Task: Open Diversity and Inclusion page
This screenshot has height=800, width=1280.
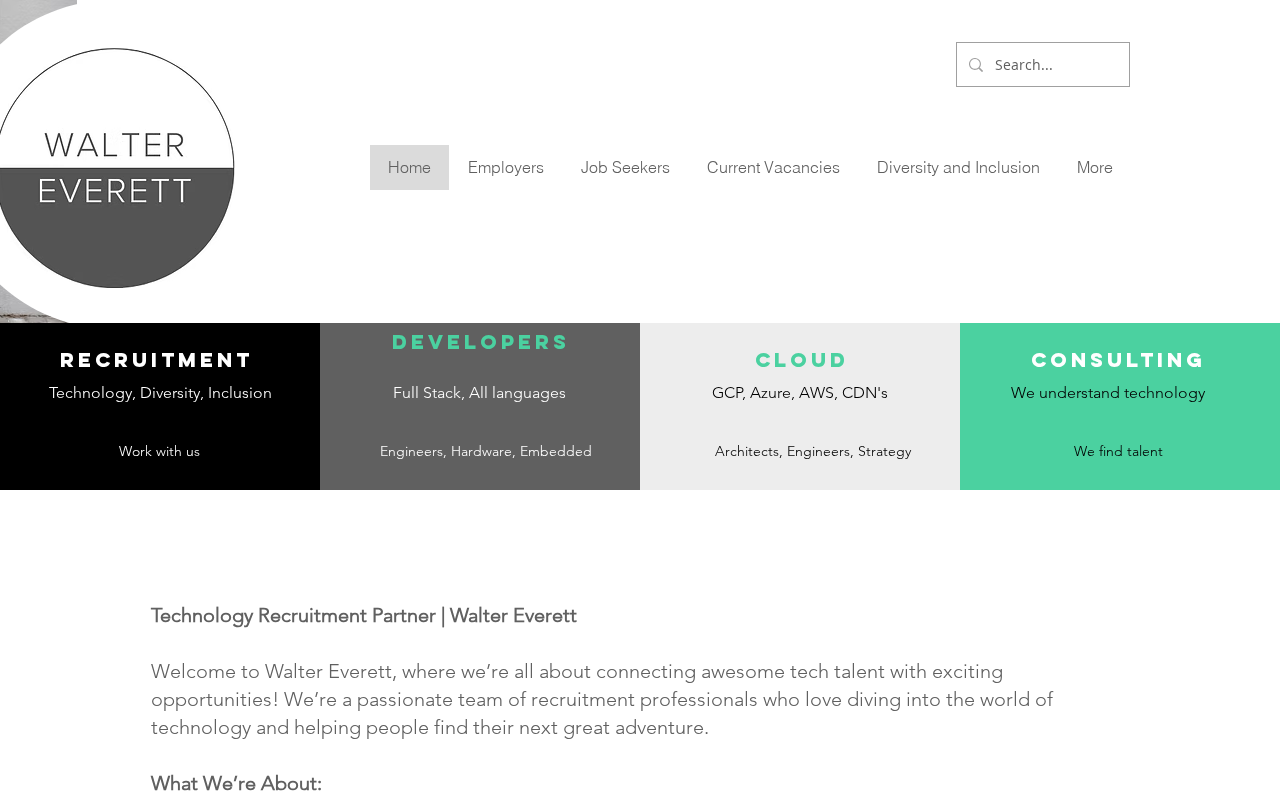Action: (958, 168)
